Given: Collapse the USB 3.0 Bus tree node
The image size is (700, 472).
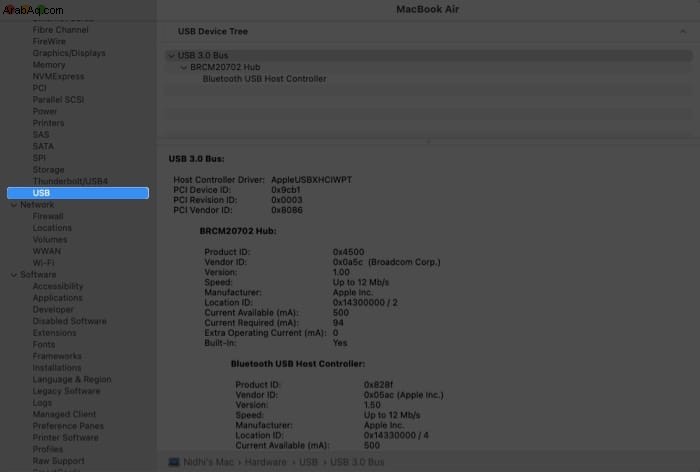Looking at the screenshot, I should pyautogui.click(x=171, y=55).
